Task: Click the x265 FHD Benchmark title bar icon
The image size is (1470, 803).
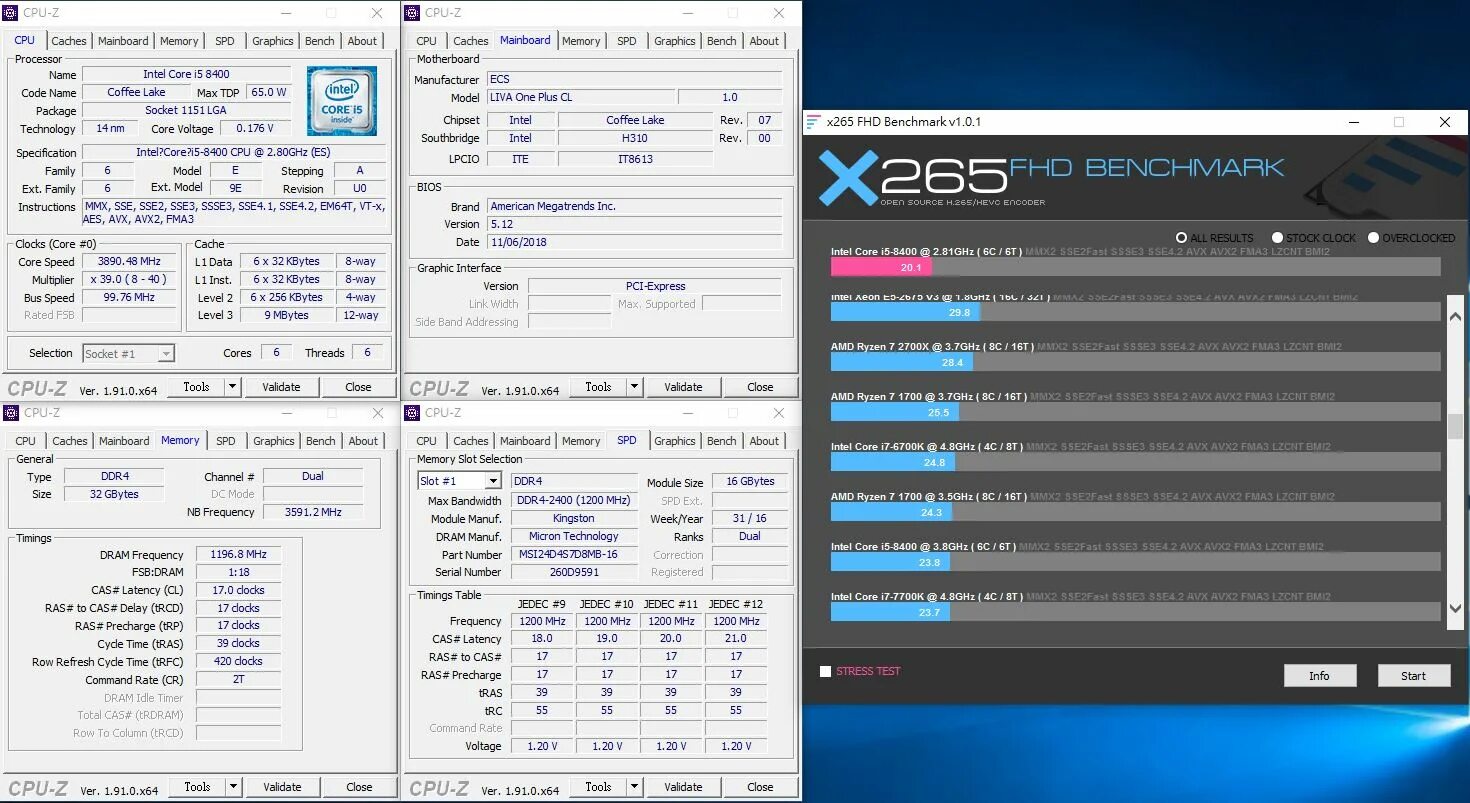Action: (813, 122)
